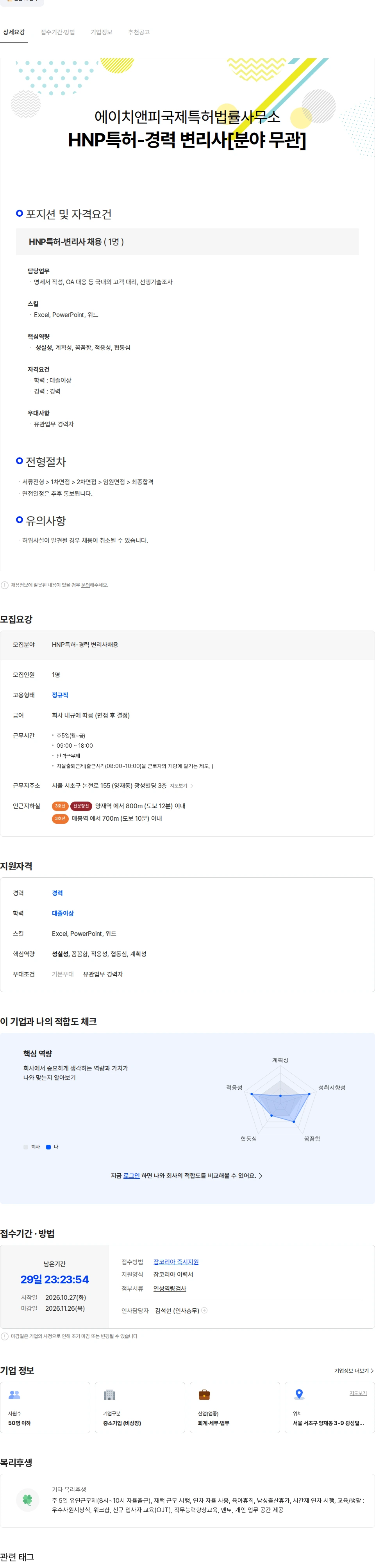Click the 3호선 badge beside 매봉역
This screenshot has height=1568, width=375.
pyautogui.click(x=60, y=819)
